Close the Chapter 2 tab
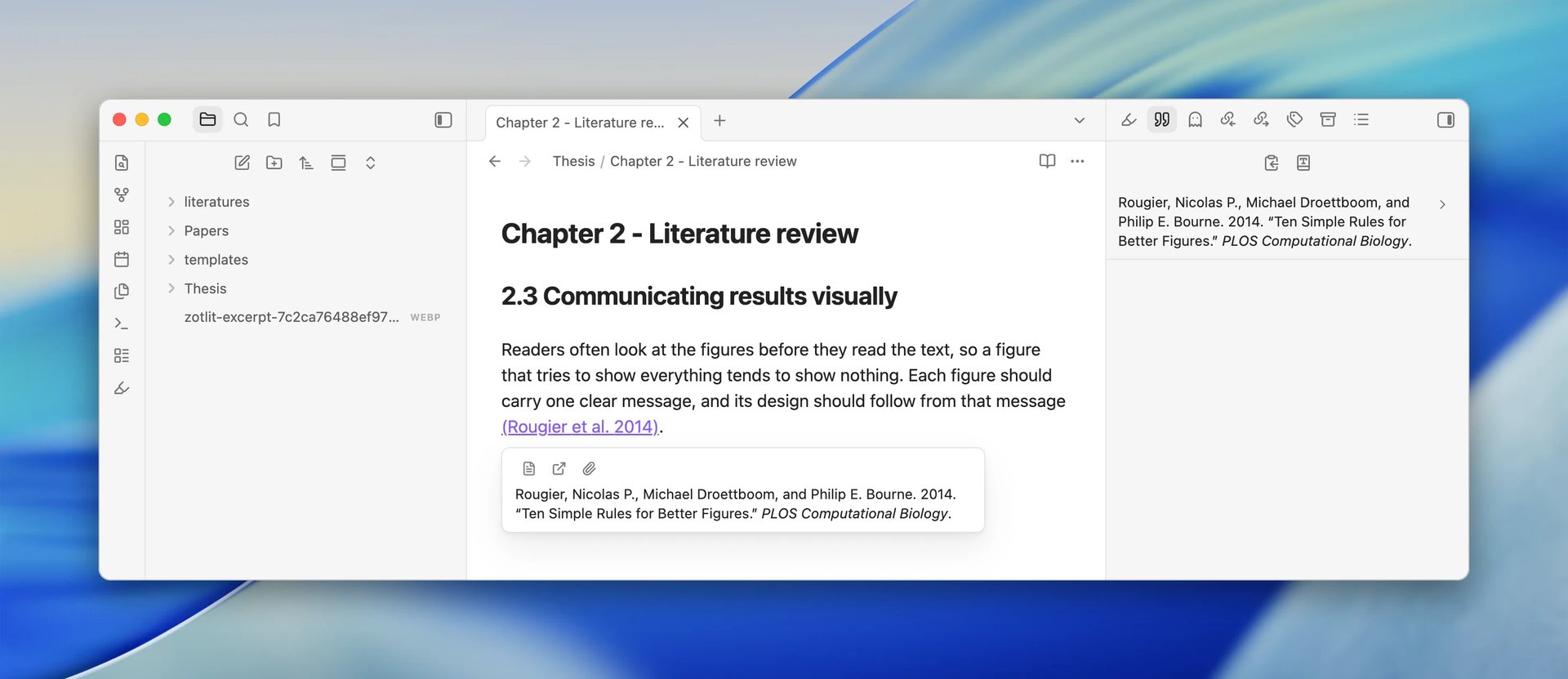Screen dimensions: 1568x679 (684, 123)
